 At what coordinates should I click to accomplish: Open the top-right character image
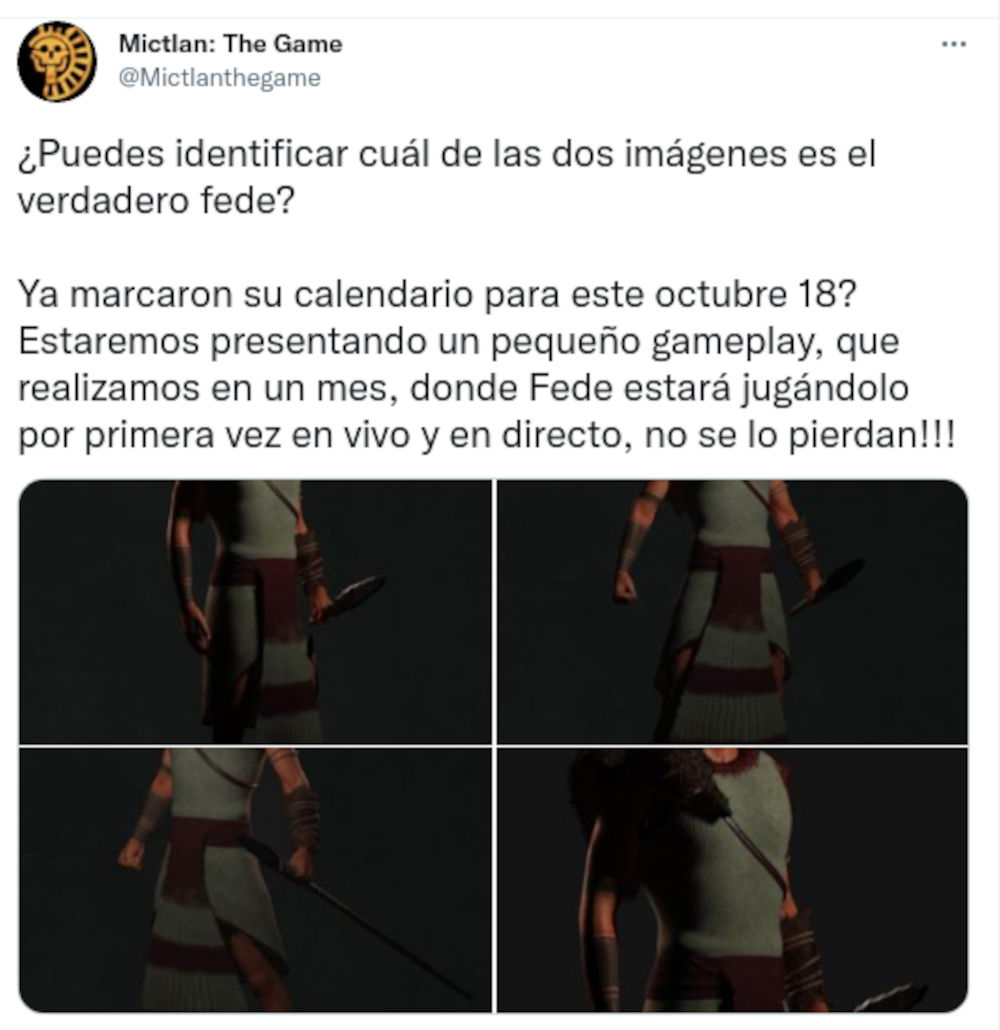click(732, 612)
